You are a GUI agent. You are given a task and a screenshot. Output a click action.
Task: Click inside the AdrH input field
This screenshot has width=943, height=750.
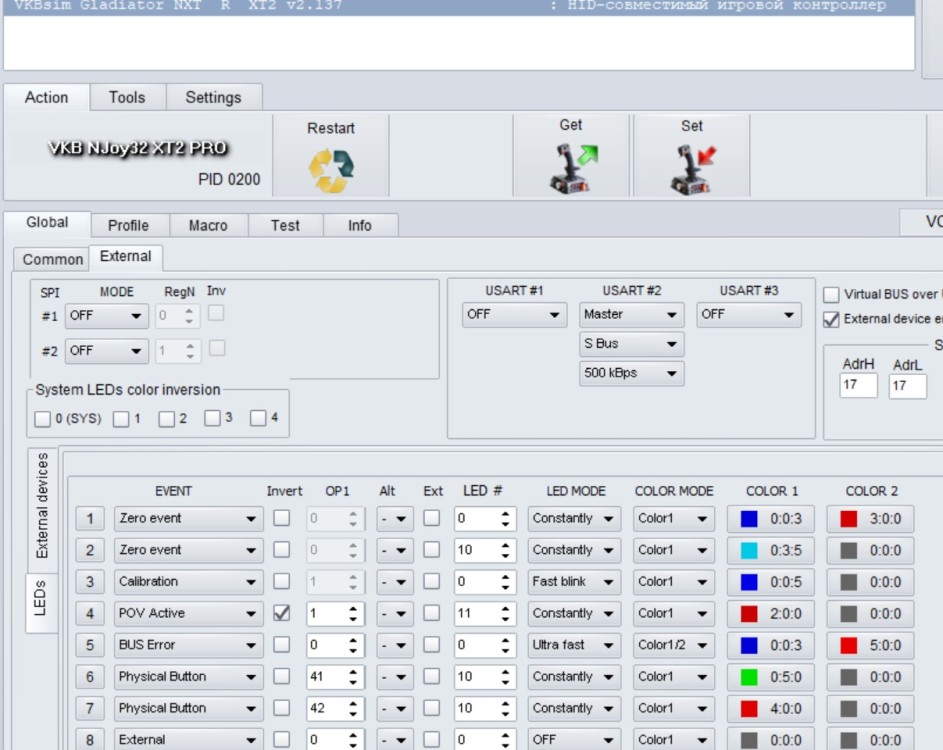[856, 387]
